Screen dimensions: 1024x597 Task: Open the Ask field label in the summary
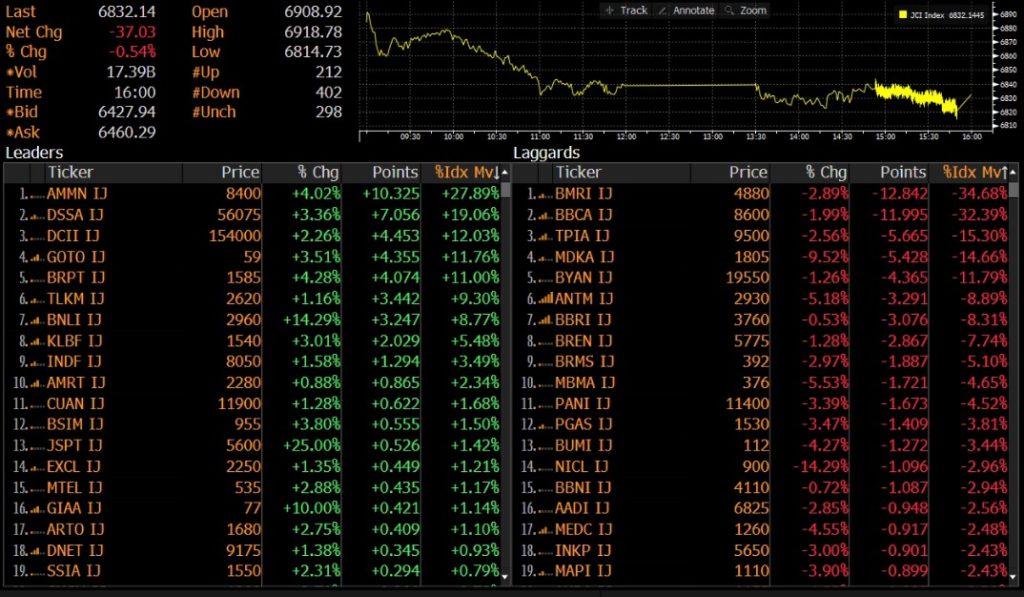pos(23,132)
